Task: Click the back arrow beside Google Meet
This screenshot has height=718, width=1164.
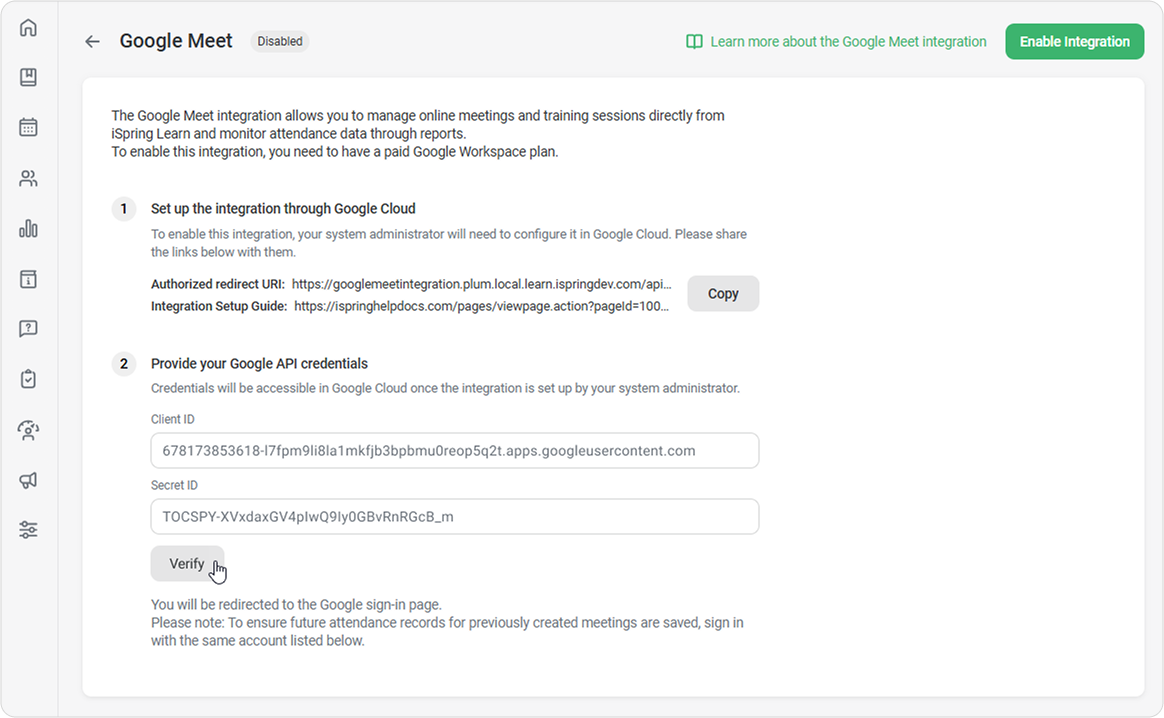Action: (x=92, y=42)
